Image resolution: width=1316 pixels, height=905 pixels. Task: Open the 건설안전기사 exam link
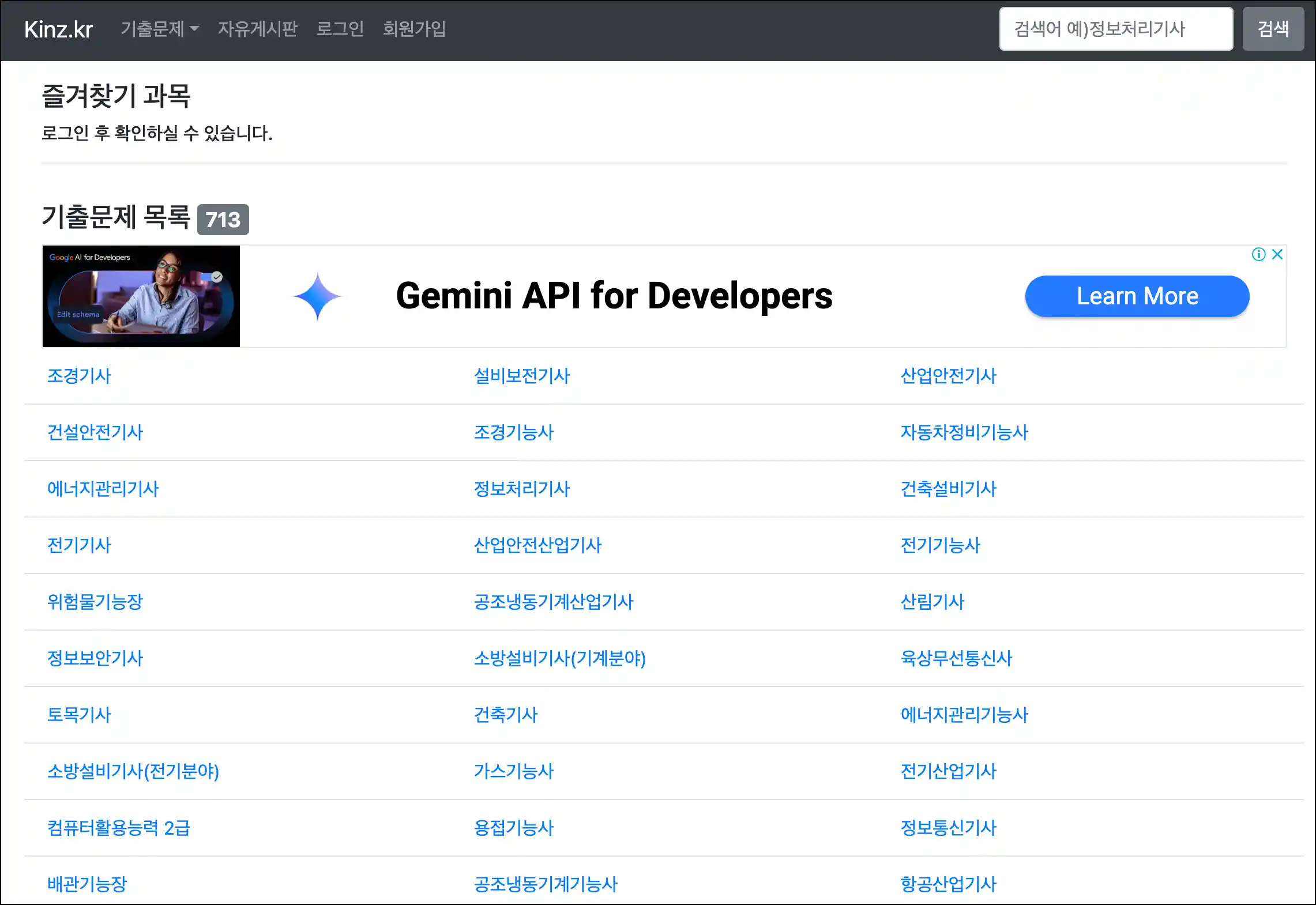tap(95, 432)
